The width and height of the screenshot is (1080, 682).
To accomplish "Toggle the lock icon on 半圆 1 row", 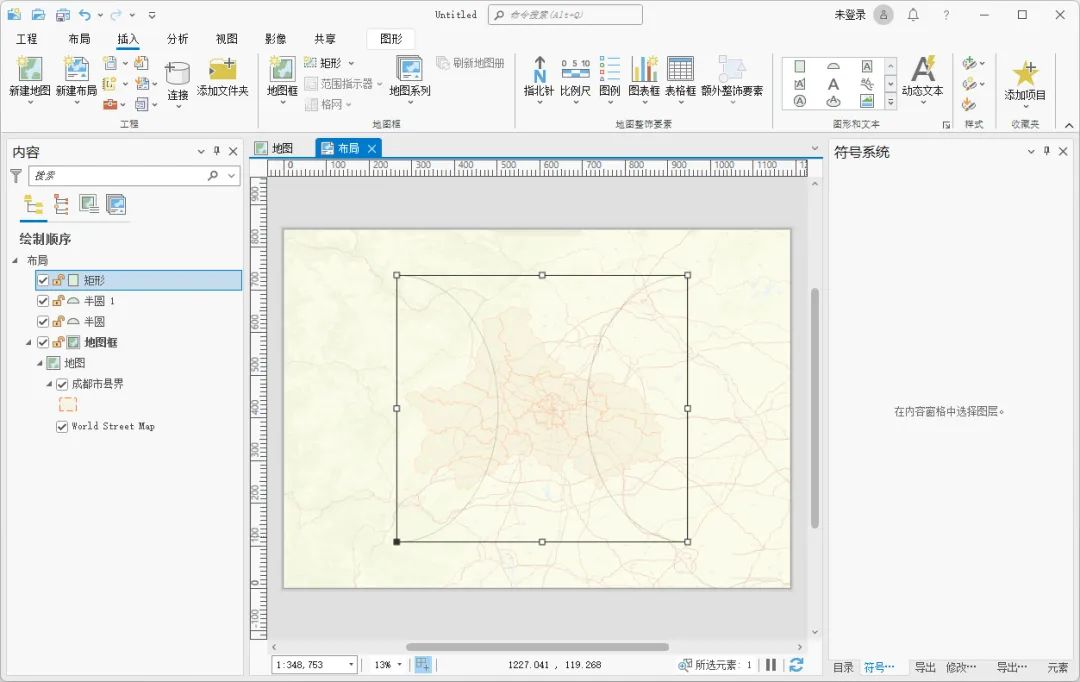I will click(59, 301).
